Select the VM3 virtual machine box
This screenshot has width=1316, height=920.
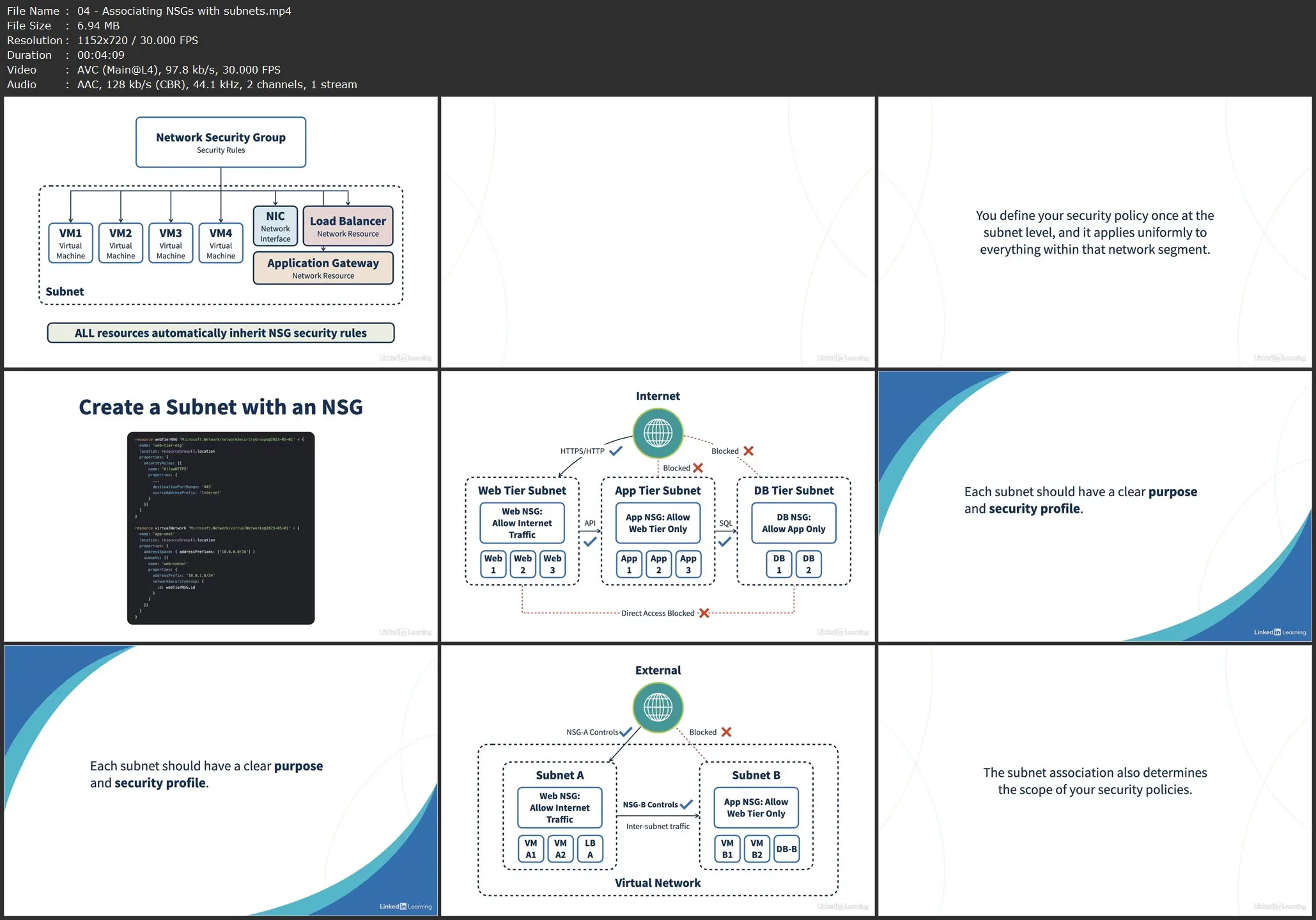coord(171,243)
